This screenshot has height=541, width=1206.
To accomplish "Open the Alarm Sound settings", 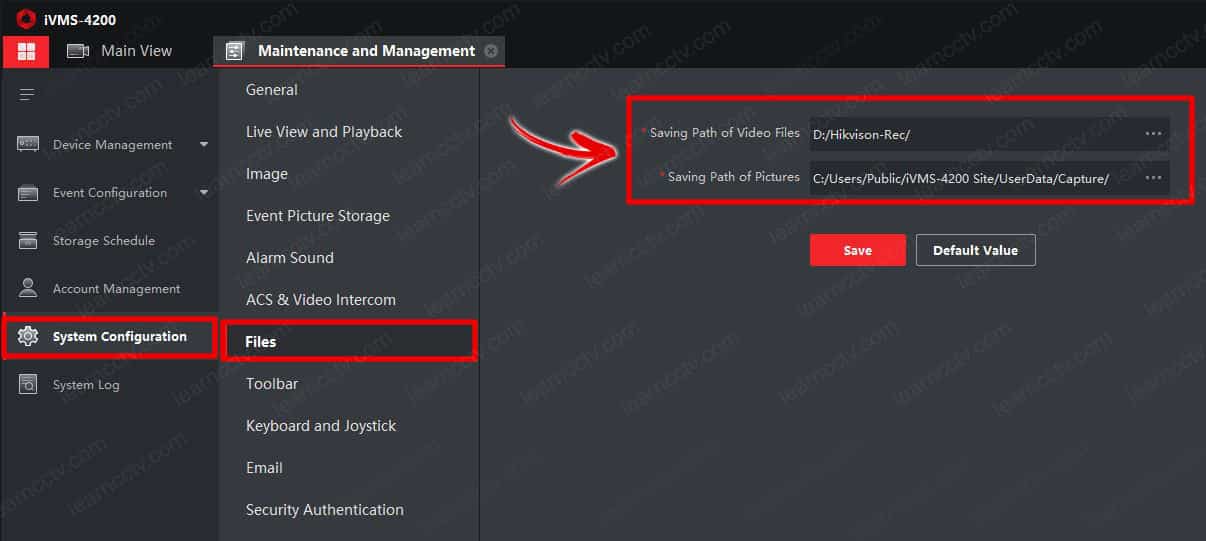I will point(290,258).
